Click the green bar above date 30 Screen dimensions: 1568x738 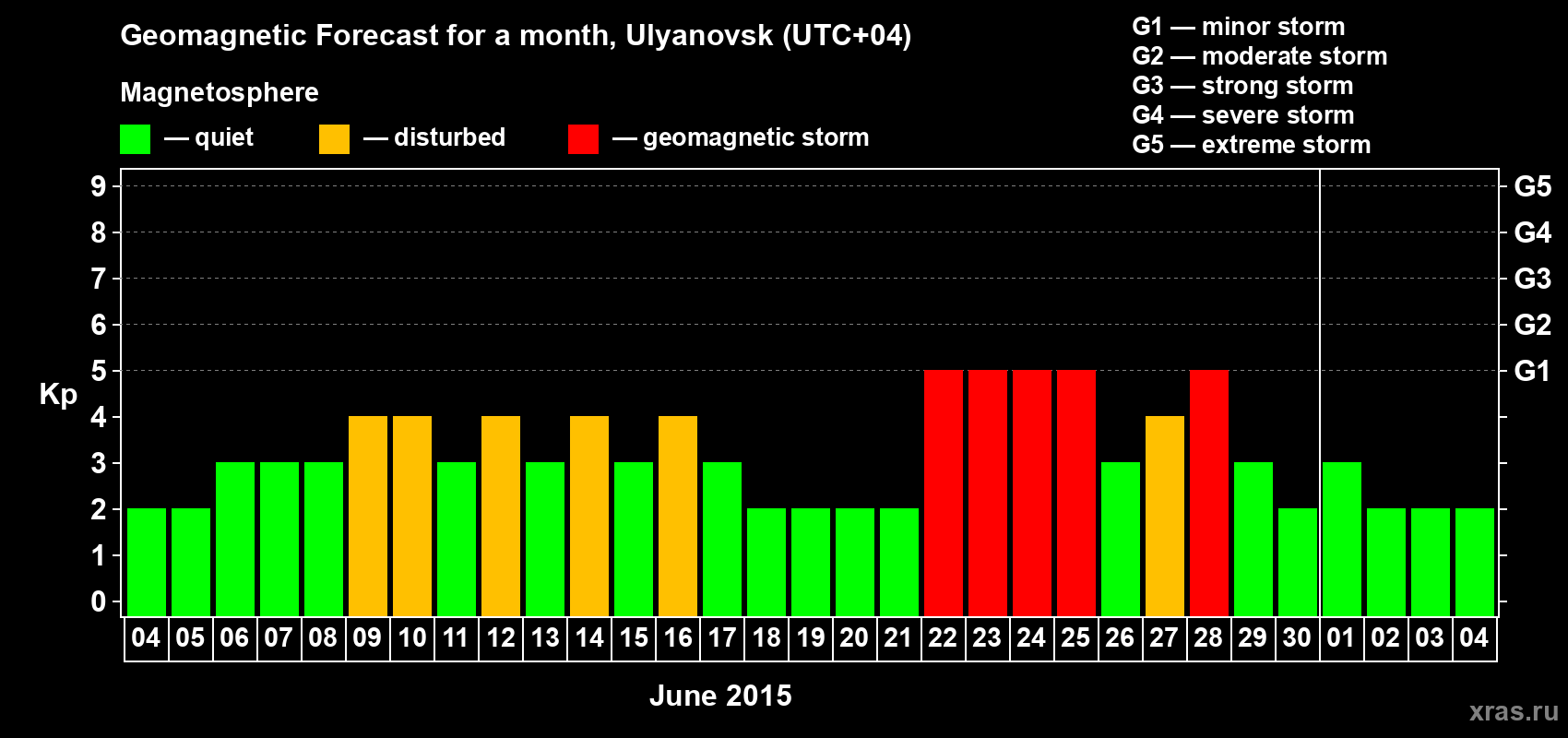click(x=1298, y=563)
